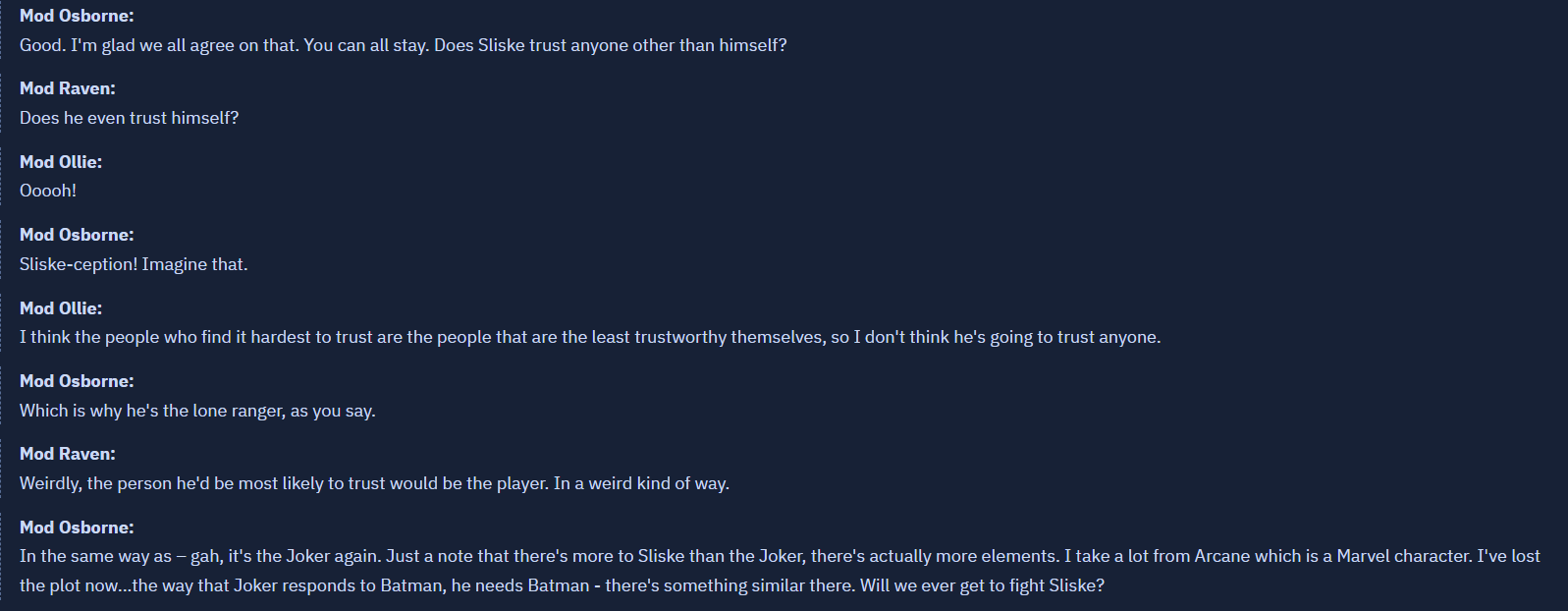The height and width of the screenshot is (611, 1568).
Task: Click the second 'Mod Raven:' speaker label
Action: tap(68, 454)
